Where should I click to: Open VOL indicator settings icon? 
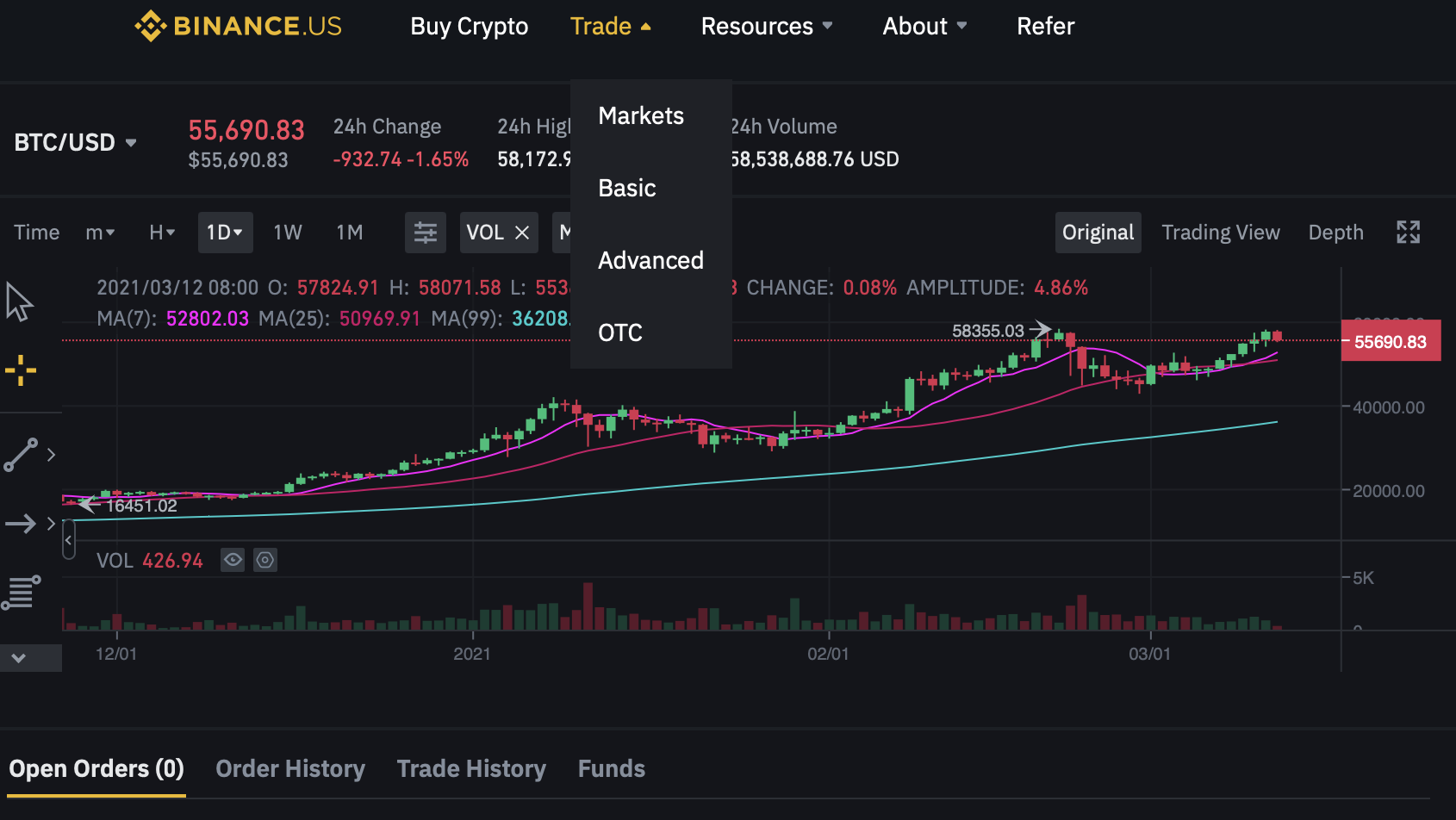pos(265,561)
